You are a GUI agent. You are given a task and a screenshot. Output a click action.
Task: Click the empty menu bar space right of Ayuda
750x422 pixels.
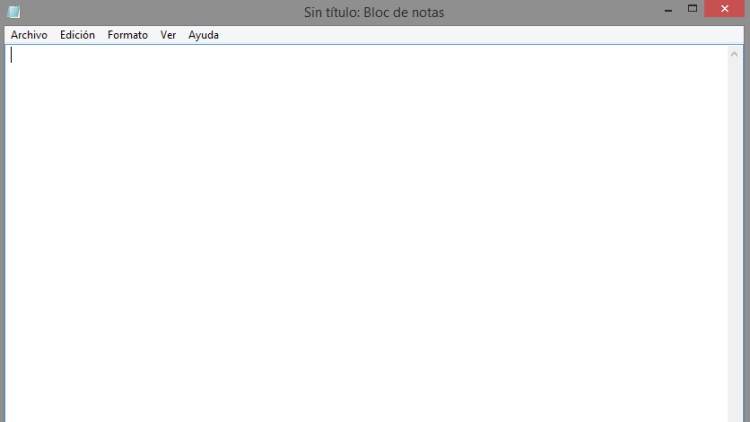coord(450,35)
